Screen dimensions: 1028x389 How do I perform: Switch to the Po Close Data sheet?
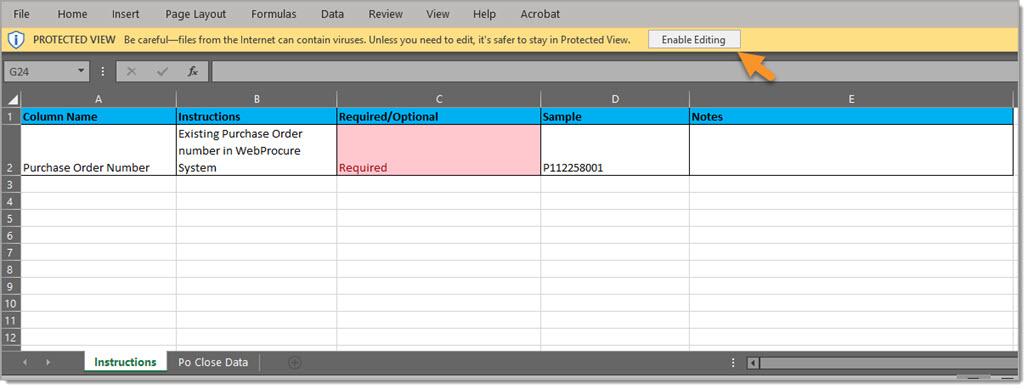tap(213, 362)
